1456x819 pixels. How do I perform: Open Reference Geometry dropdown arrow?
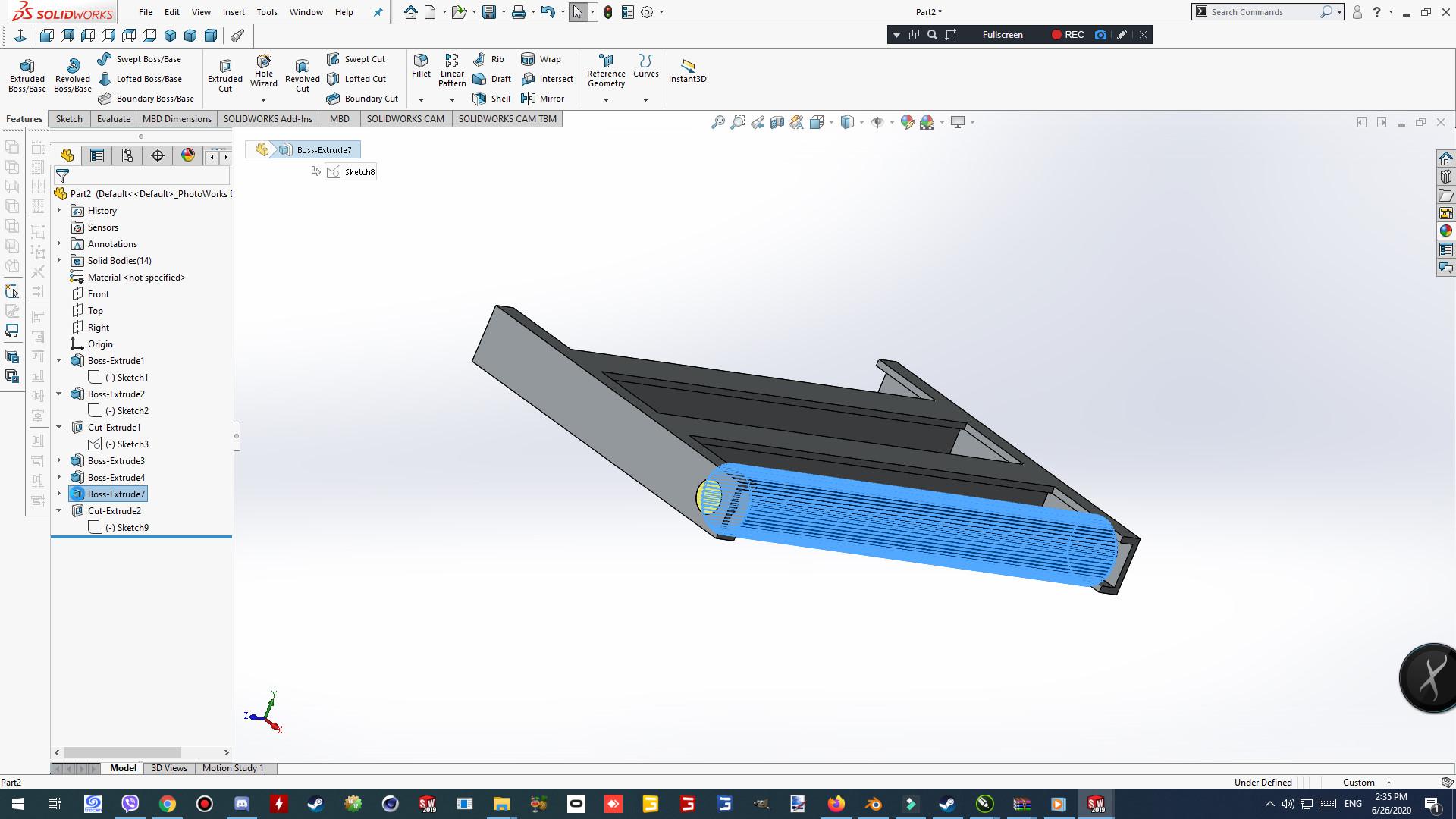coord(606,100)
